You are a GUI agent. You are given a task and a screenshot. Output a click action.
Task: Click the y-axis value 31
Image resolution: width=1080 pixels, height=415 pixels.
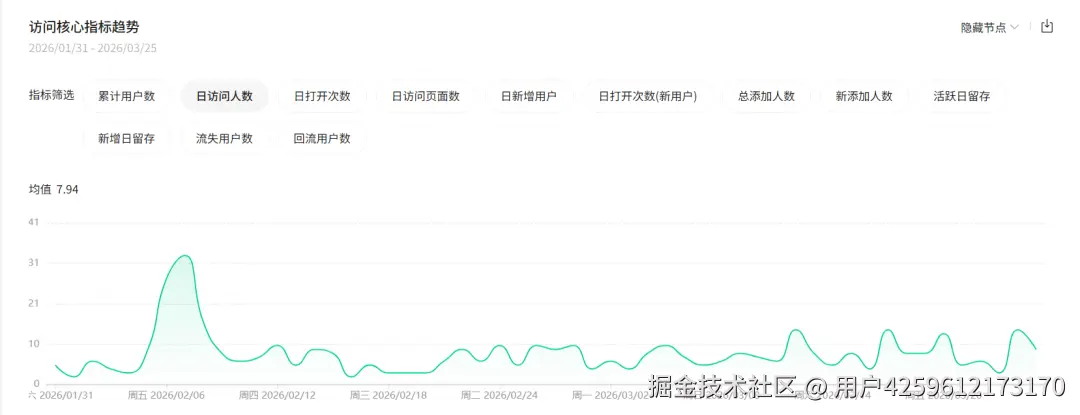[x=34, y=262]
